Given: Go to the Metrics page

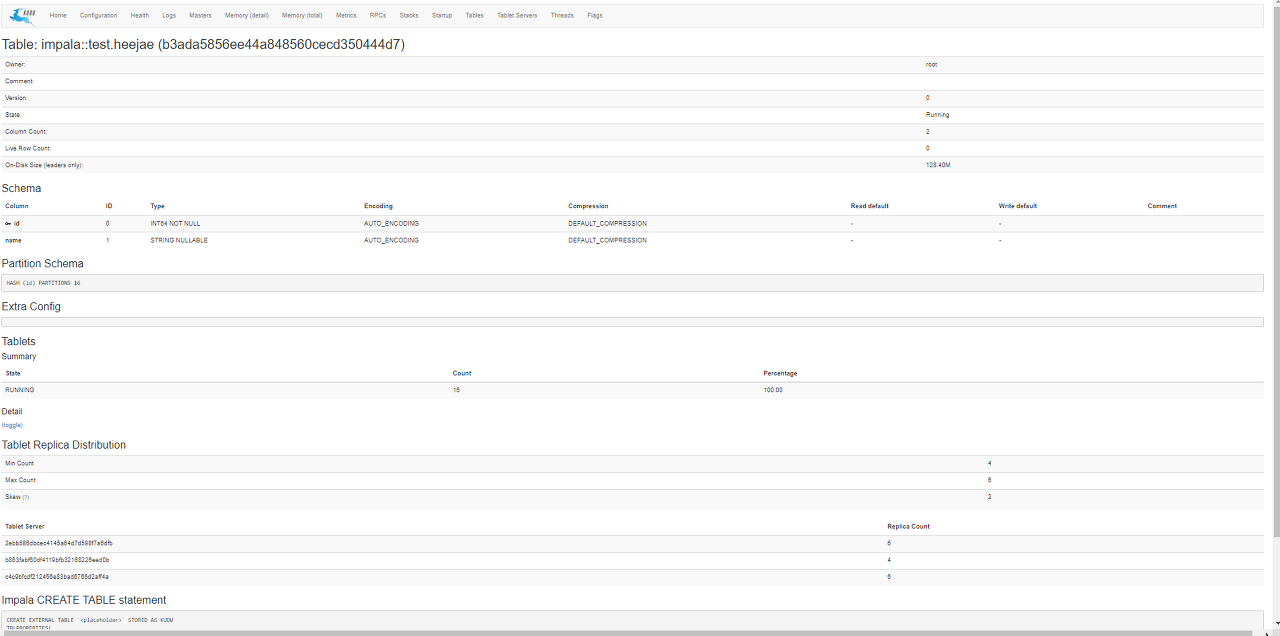Looking at the screenshot, I should point(346,15).
